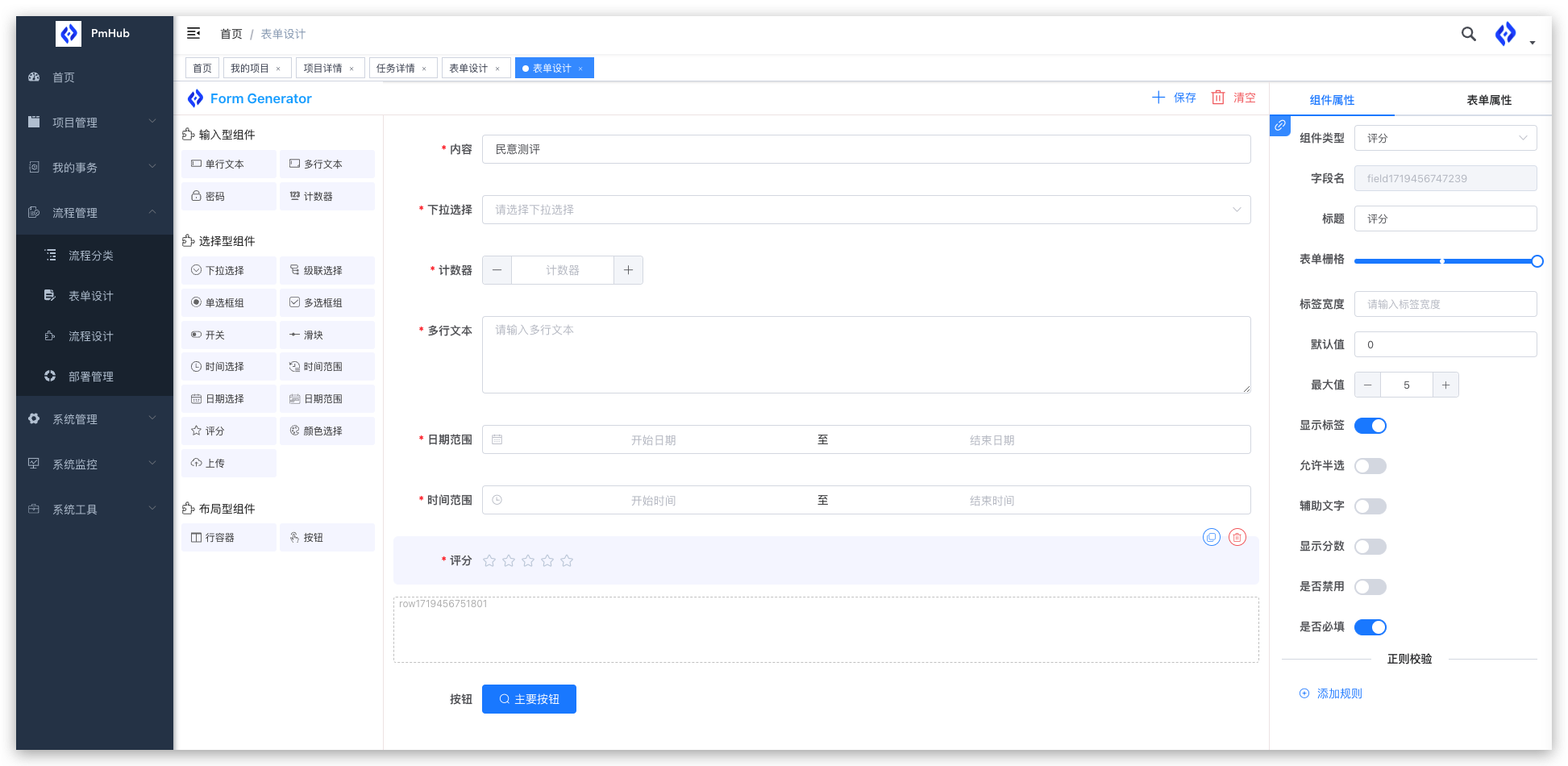Open the user menu caret at top right

point(1533,43)
